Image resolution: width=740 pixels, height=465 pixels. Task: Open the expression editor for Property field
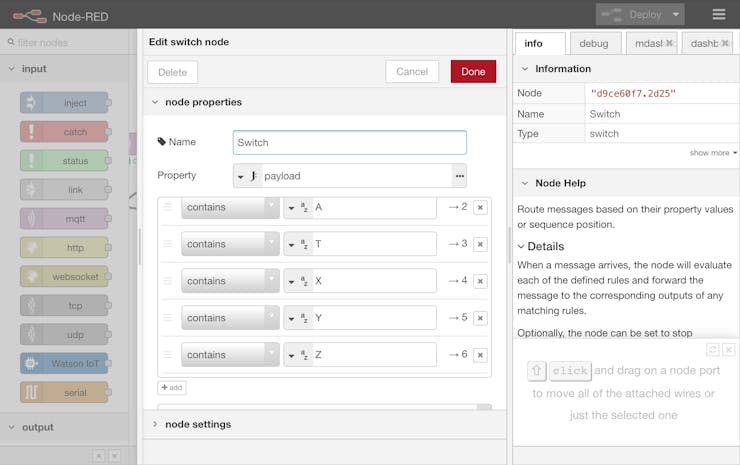[459, 176]
